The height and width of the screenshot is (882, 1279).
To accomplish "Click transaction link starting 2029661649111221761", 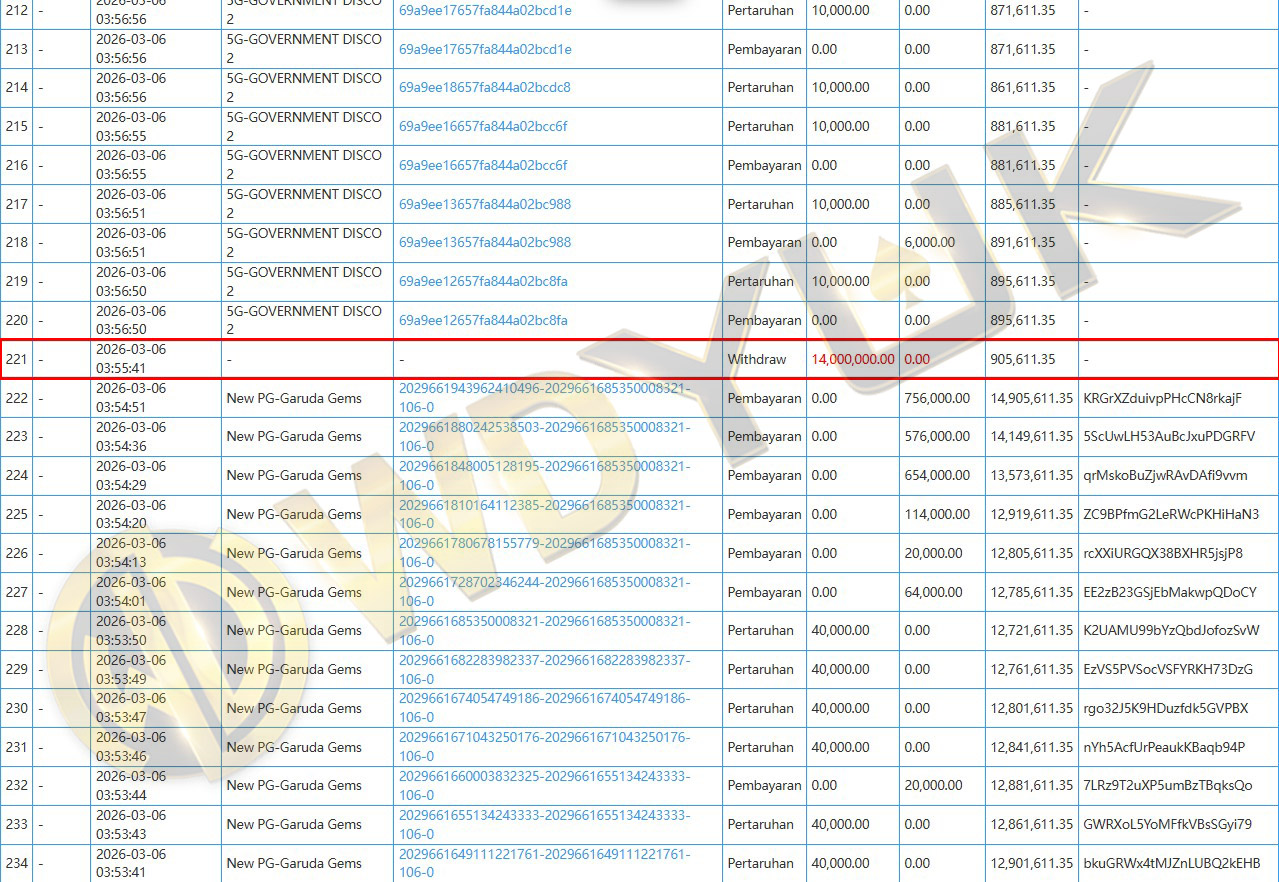I will coord(544,854).
